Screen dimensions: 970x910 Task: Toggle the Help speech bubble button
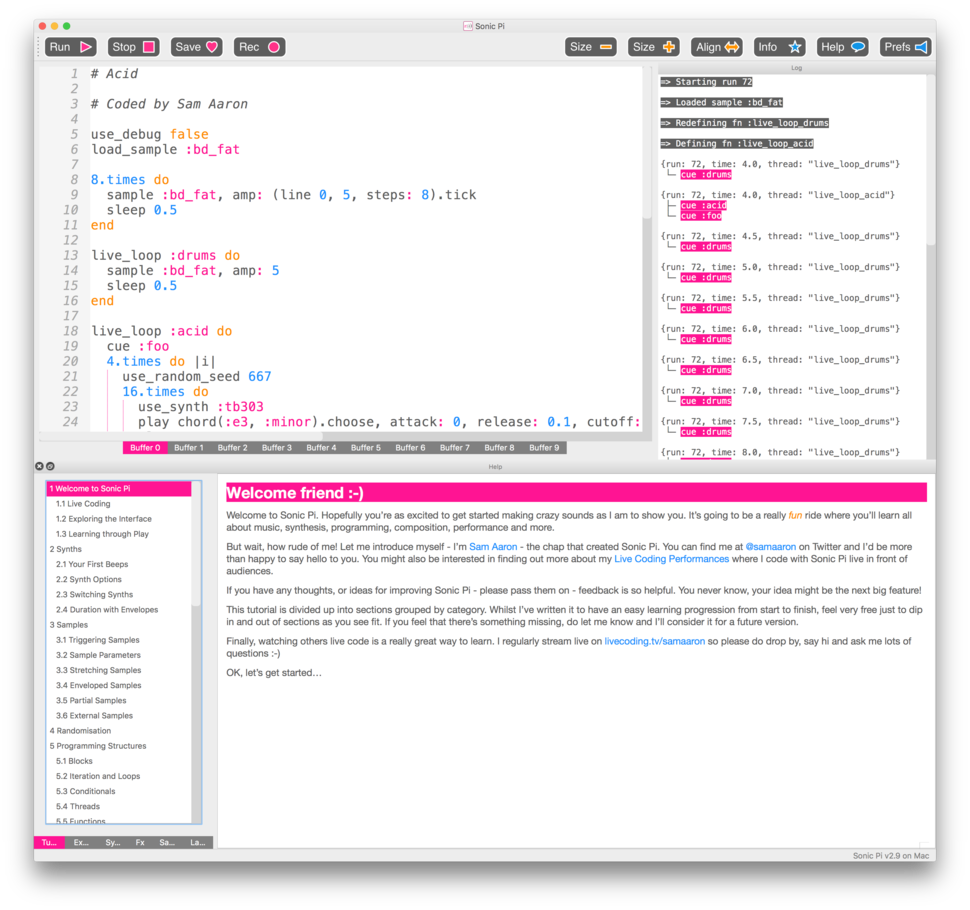coord(843,47)
